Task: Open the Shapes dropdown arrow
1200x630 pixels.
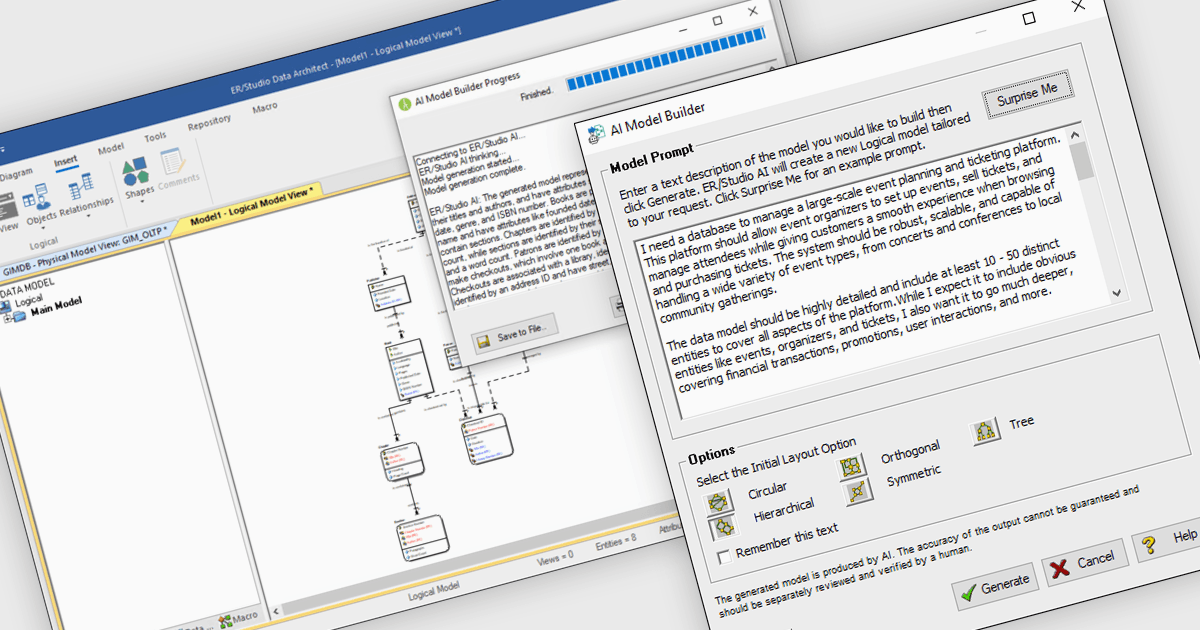Action: [142, 199]
